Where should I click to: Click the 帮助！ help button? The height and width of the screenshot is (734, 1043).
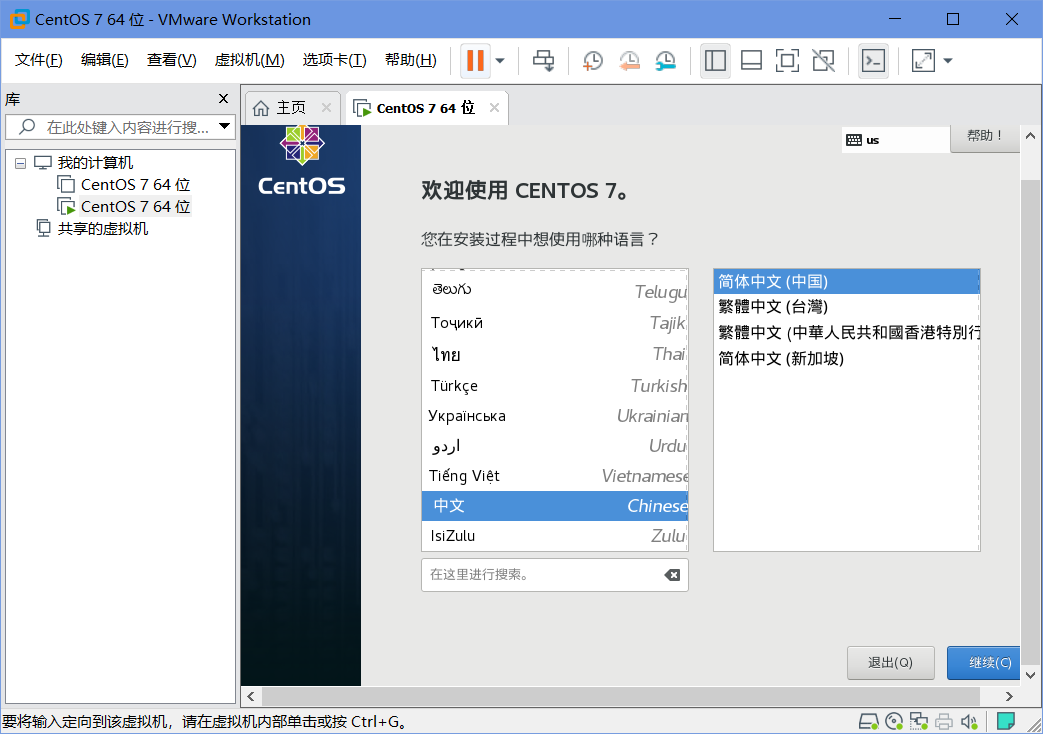click(984, 136)
